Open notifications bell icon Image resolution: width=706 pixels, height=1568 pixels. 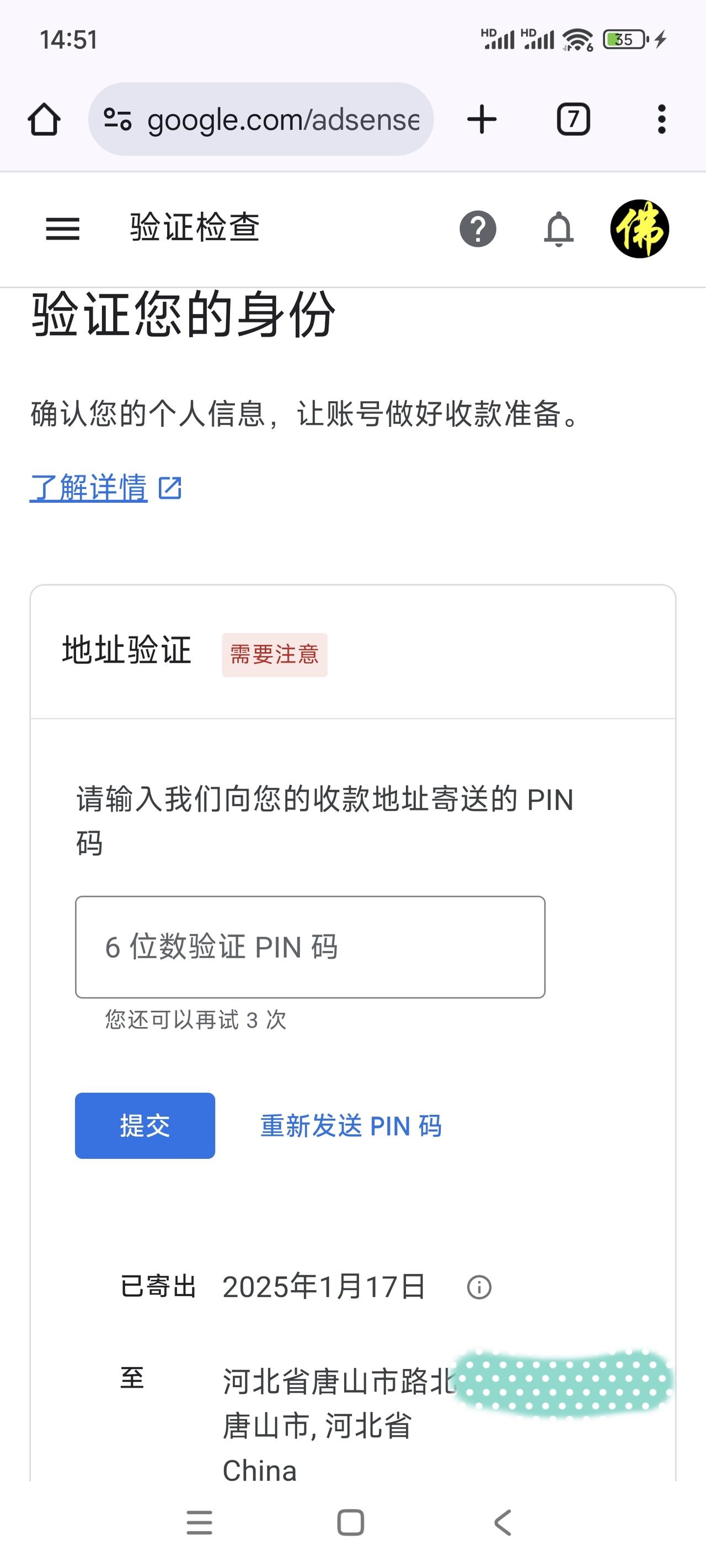coord(559,229)
